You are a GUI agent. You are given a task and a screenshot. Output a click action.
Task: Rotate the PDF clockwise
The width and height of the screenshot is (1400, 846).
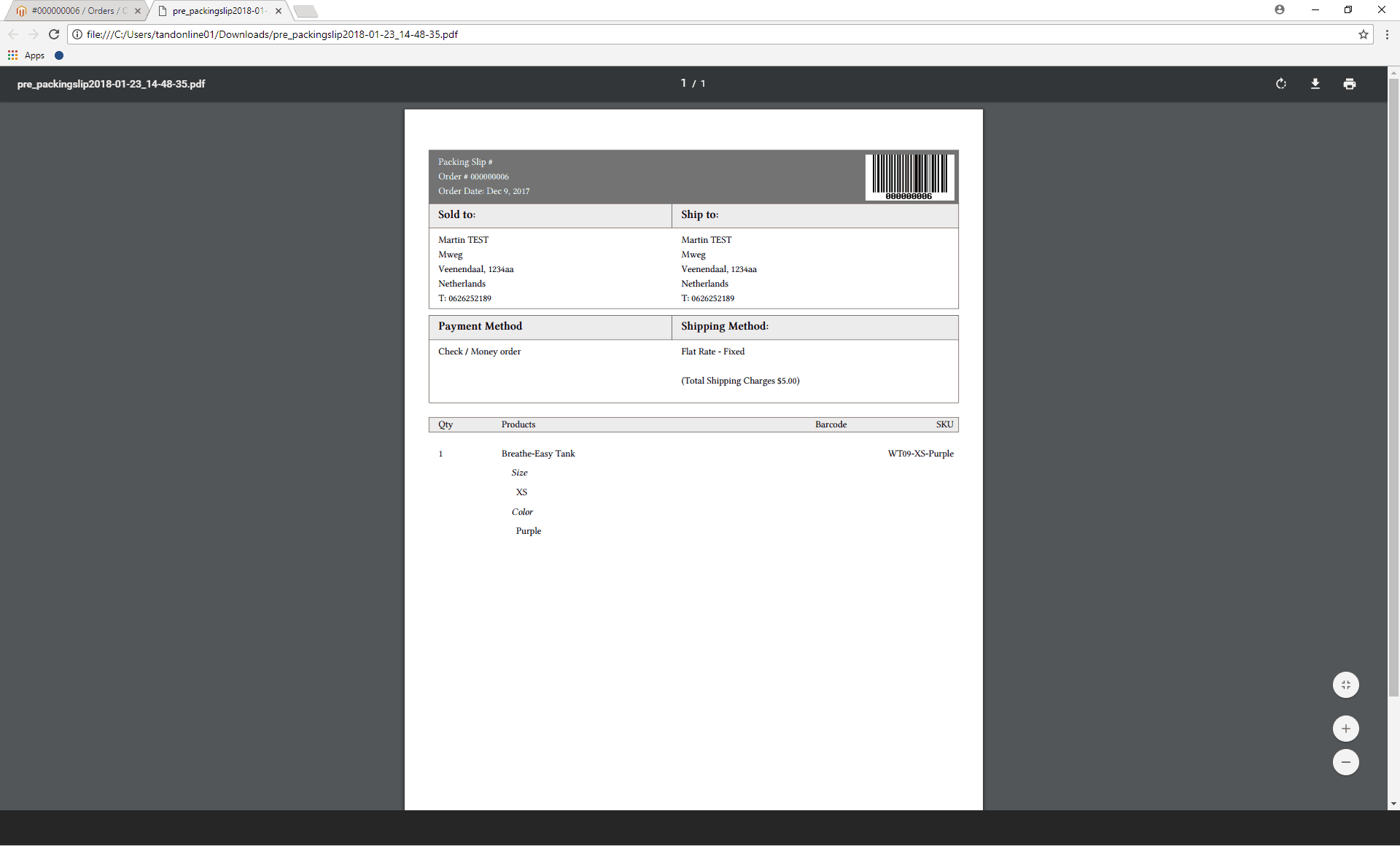pyautogui.click(x=1281, y=84)
